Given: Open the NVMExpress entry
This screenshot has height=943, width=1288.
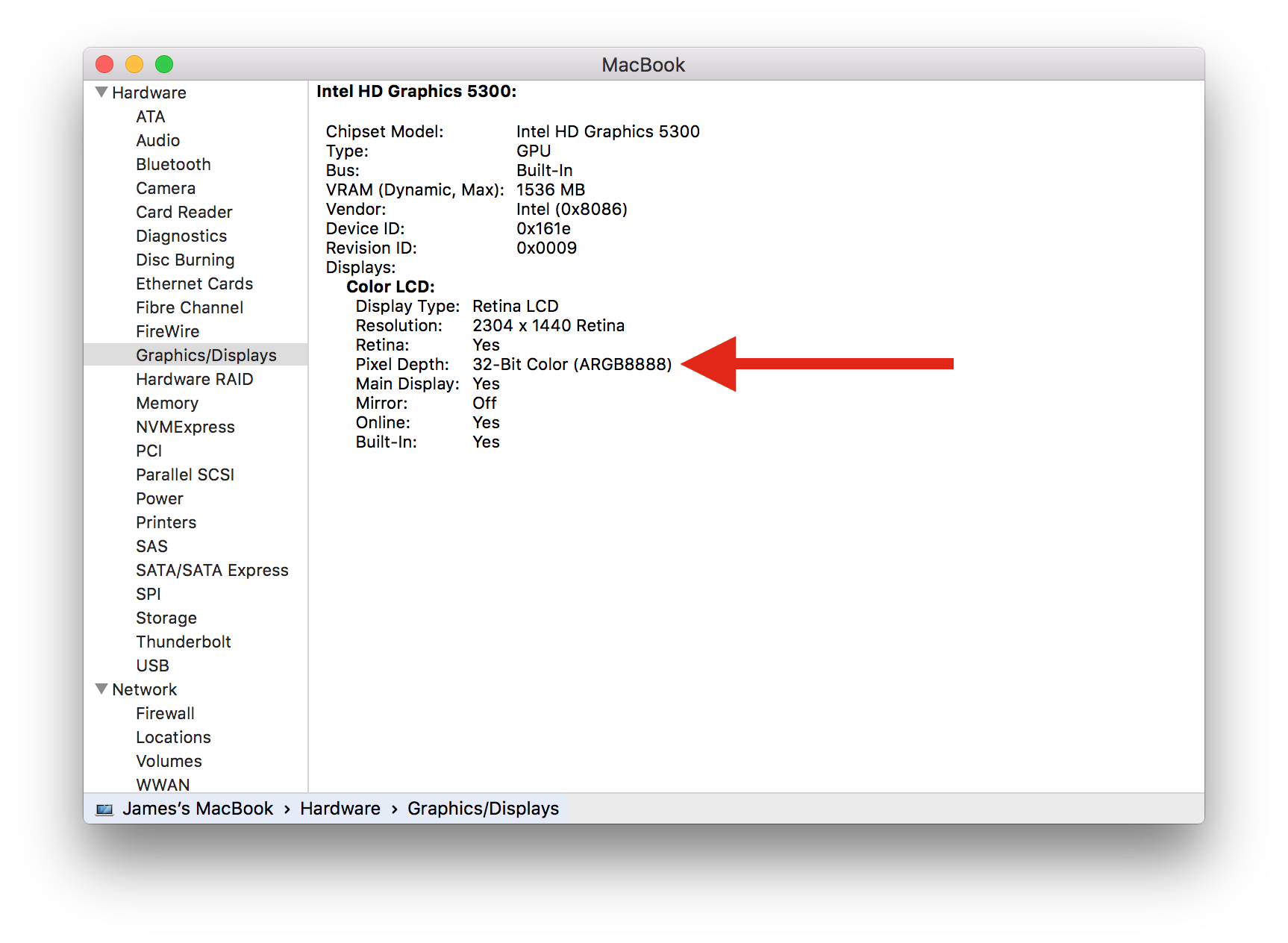Looking at the screenshot, I should 186,427.
